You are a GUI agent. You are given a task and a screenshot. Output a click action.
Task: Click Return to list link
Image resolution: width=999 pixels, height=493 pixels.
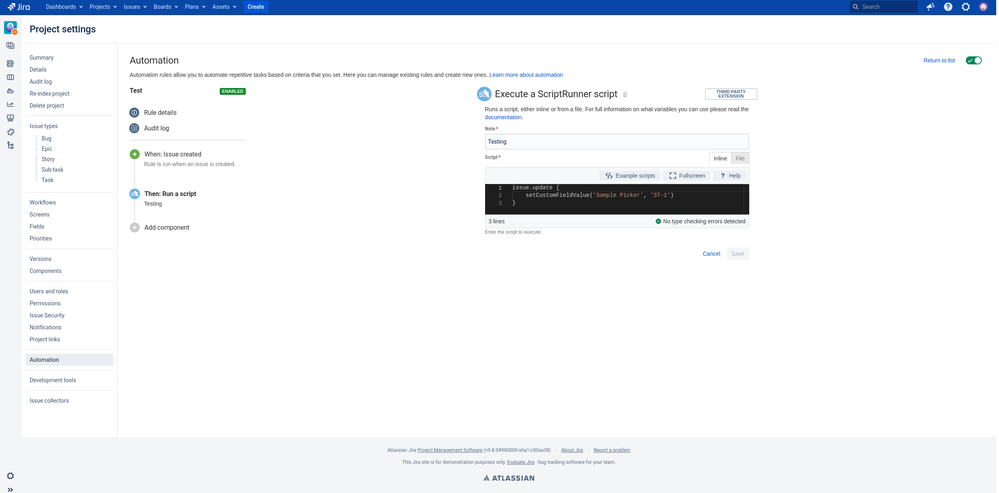939,61
